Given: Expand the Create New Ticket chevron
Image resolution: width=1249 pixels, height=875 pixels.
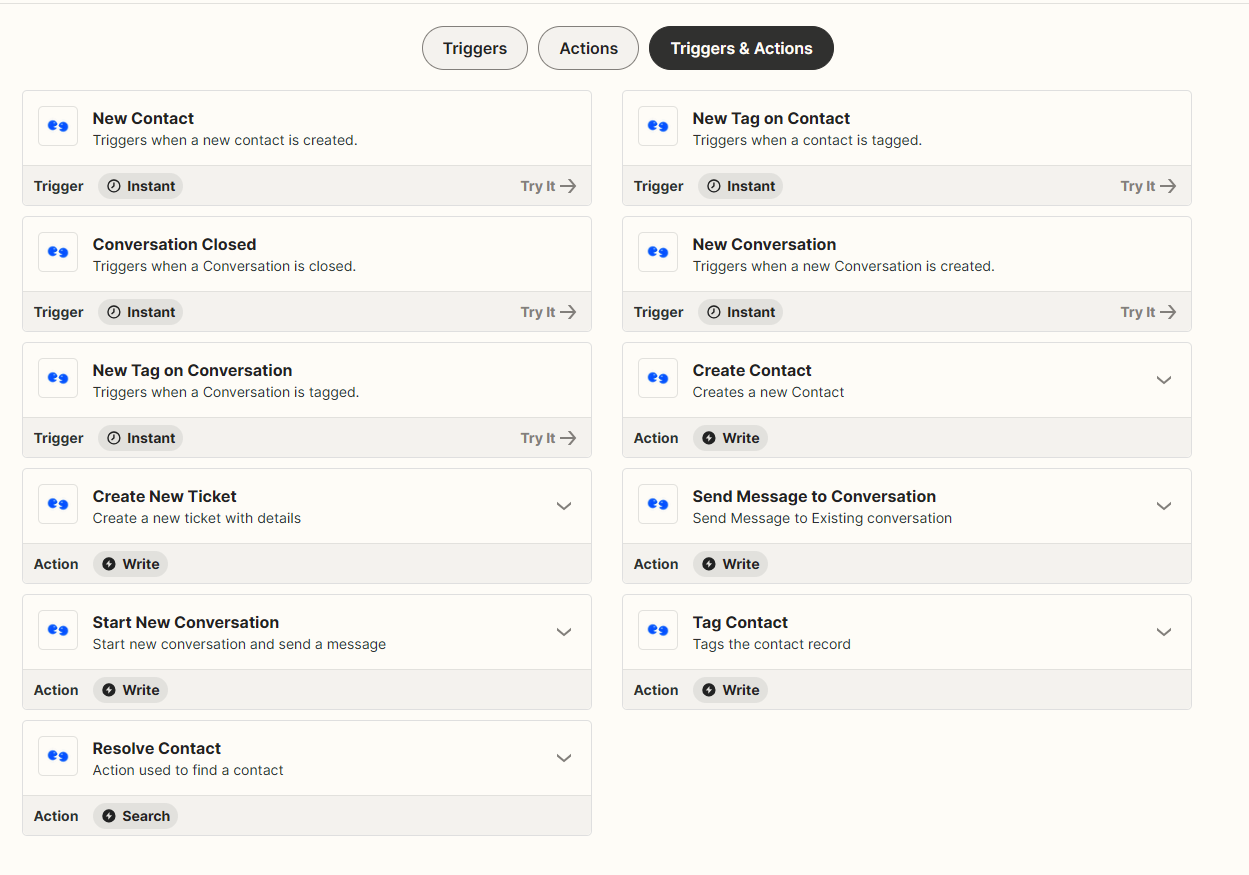Looking at the screenshot, I should click(563, 506).
